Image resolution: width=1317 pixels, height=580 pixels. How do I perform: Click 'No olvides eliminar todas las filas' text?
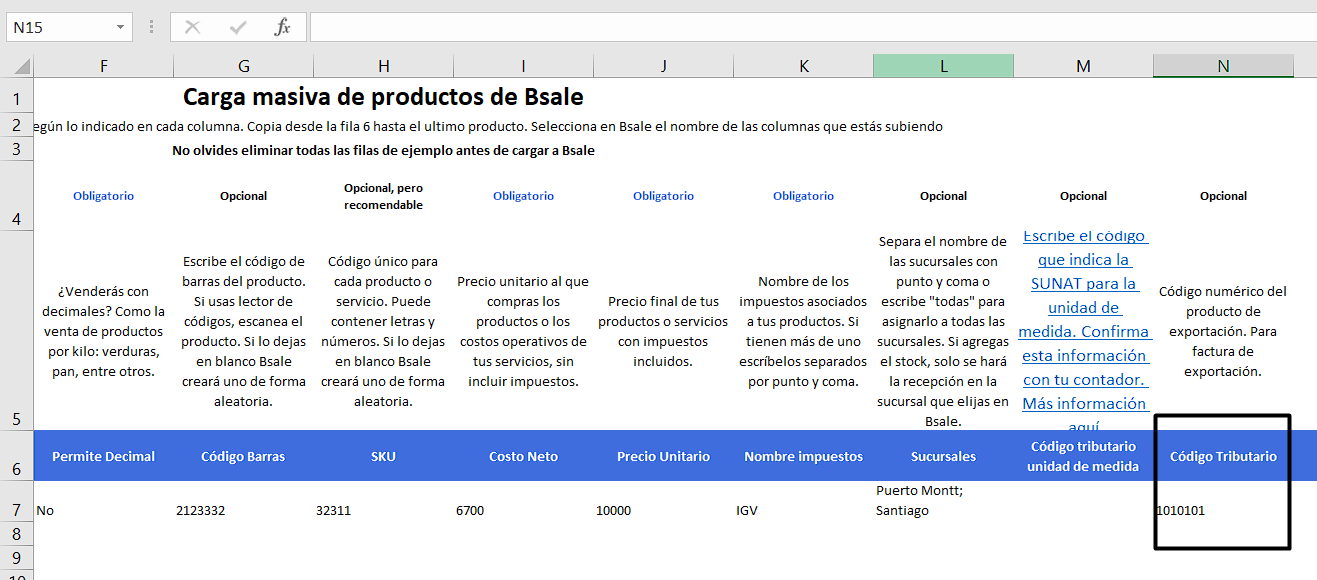point(383,150)
